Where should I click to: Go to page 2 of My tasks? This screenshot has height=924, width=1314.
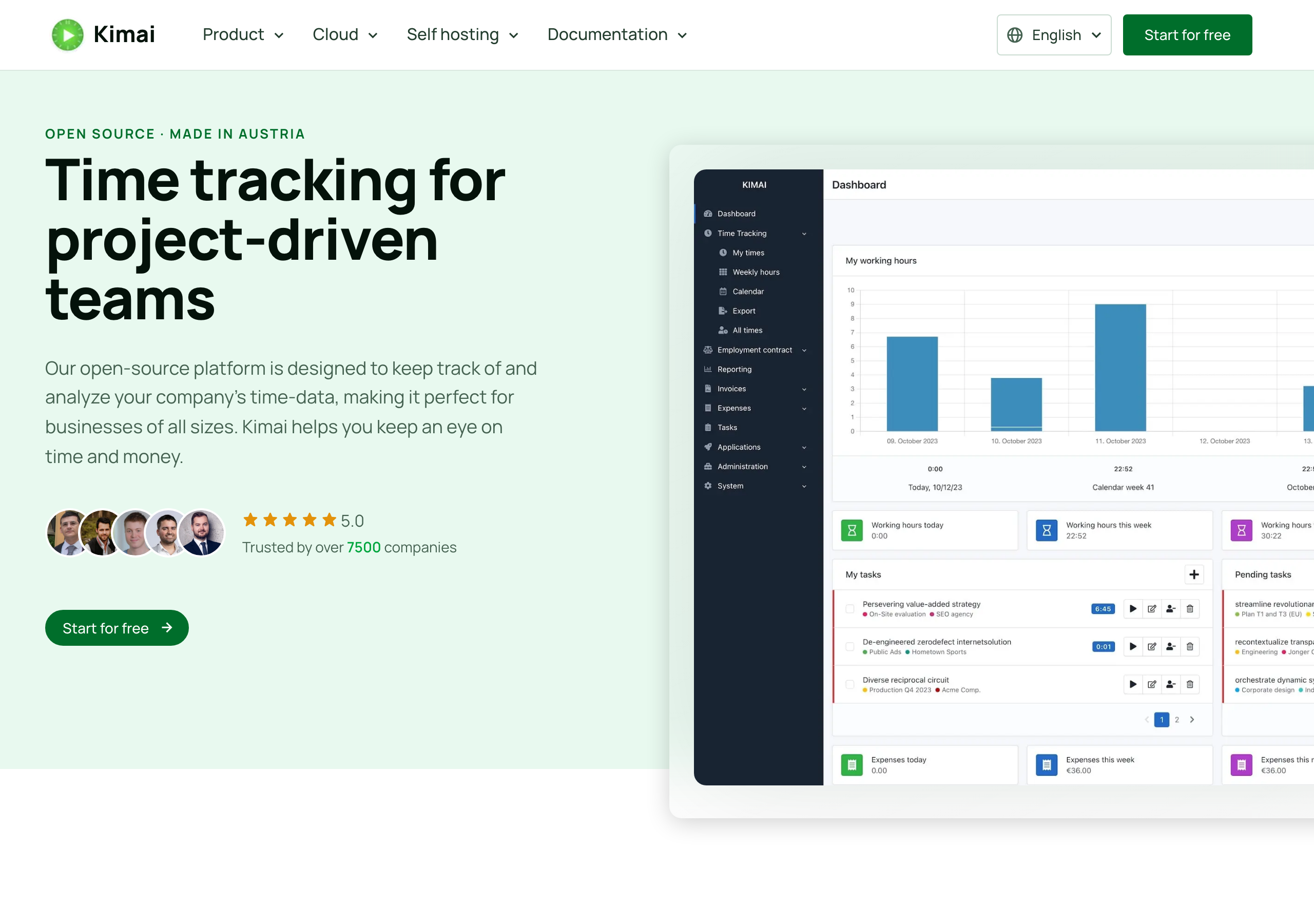coord(1176,720)
